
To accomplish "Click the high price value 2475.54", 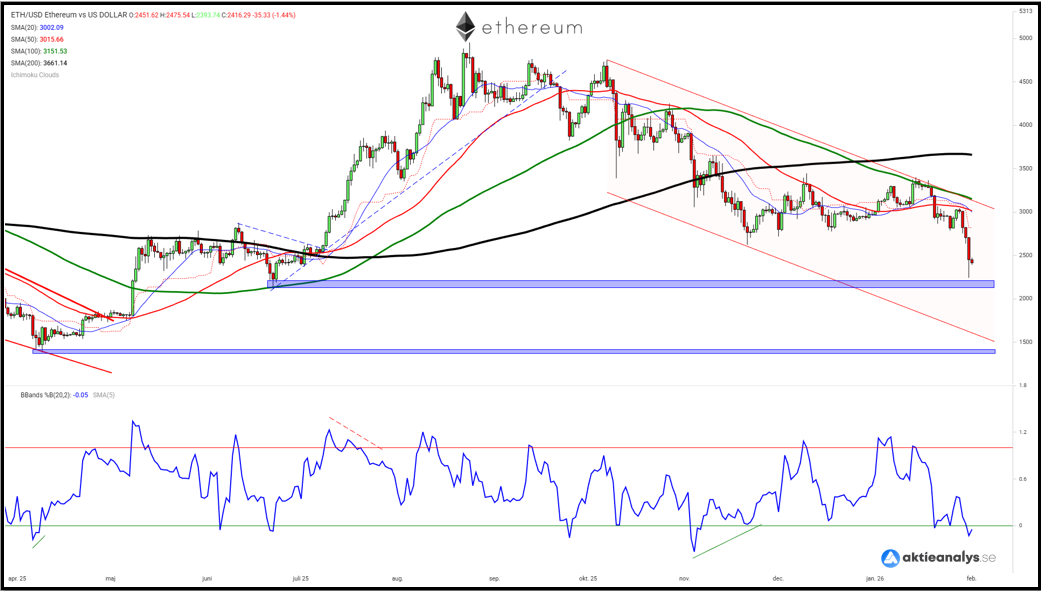I will 176,15.
